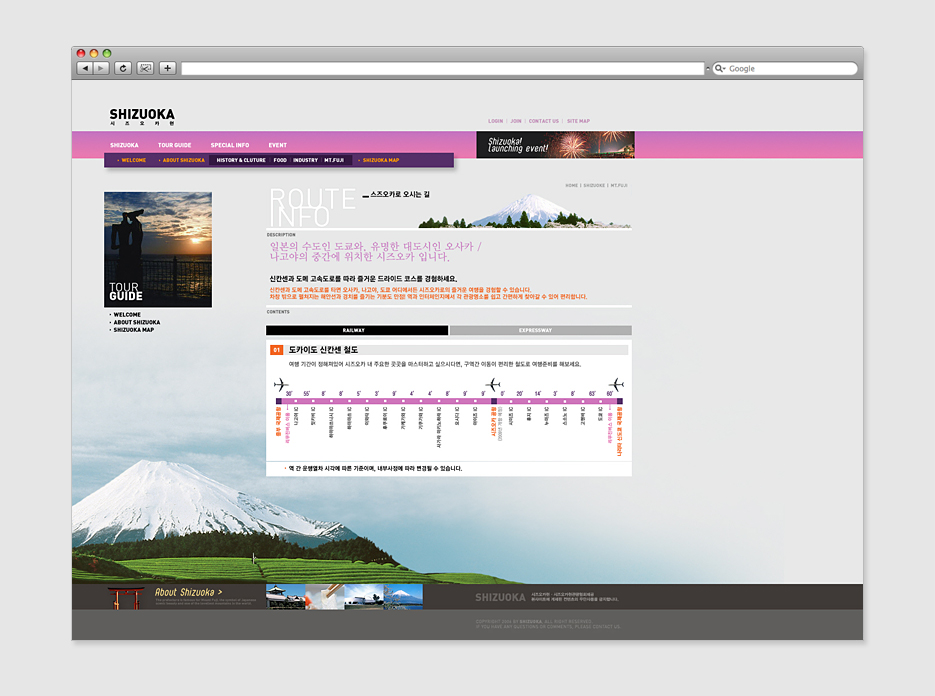Select ABOUT SHIZUOKA in the purple submenu bar
Screen dimensions: 935x696
click(x=183, y=160)
